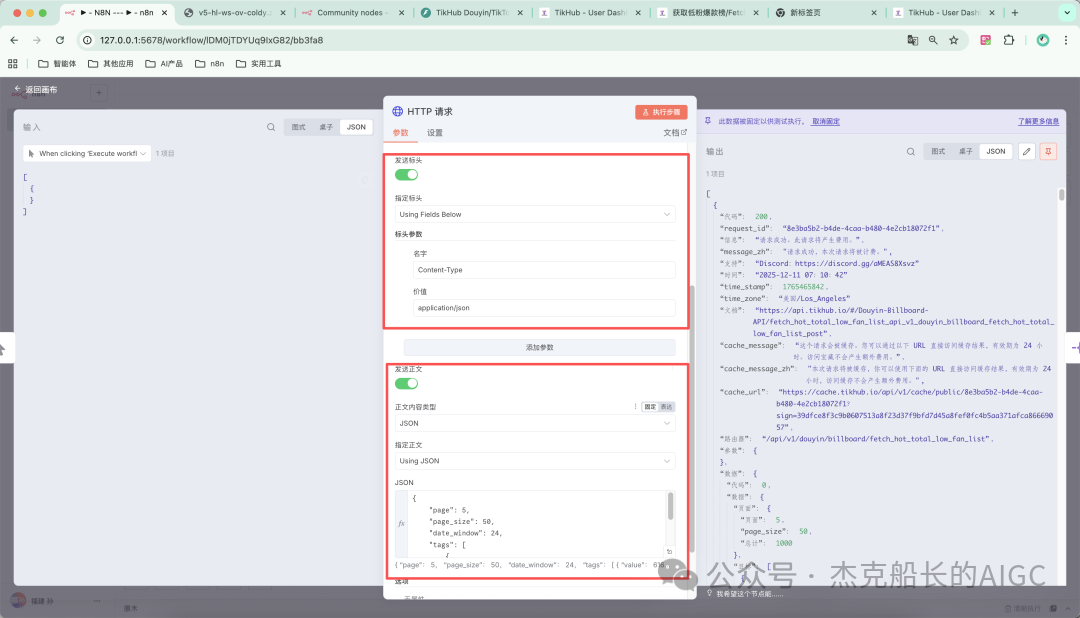The image size is (1080, 618).
Task: Click 返回画布 back to canvas
Action: click(x=36, y=90)
